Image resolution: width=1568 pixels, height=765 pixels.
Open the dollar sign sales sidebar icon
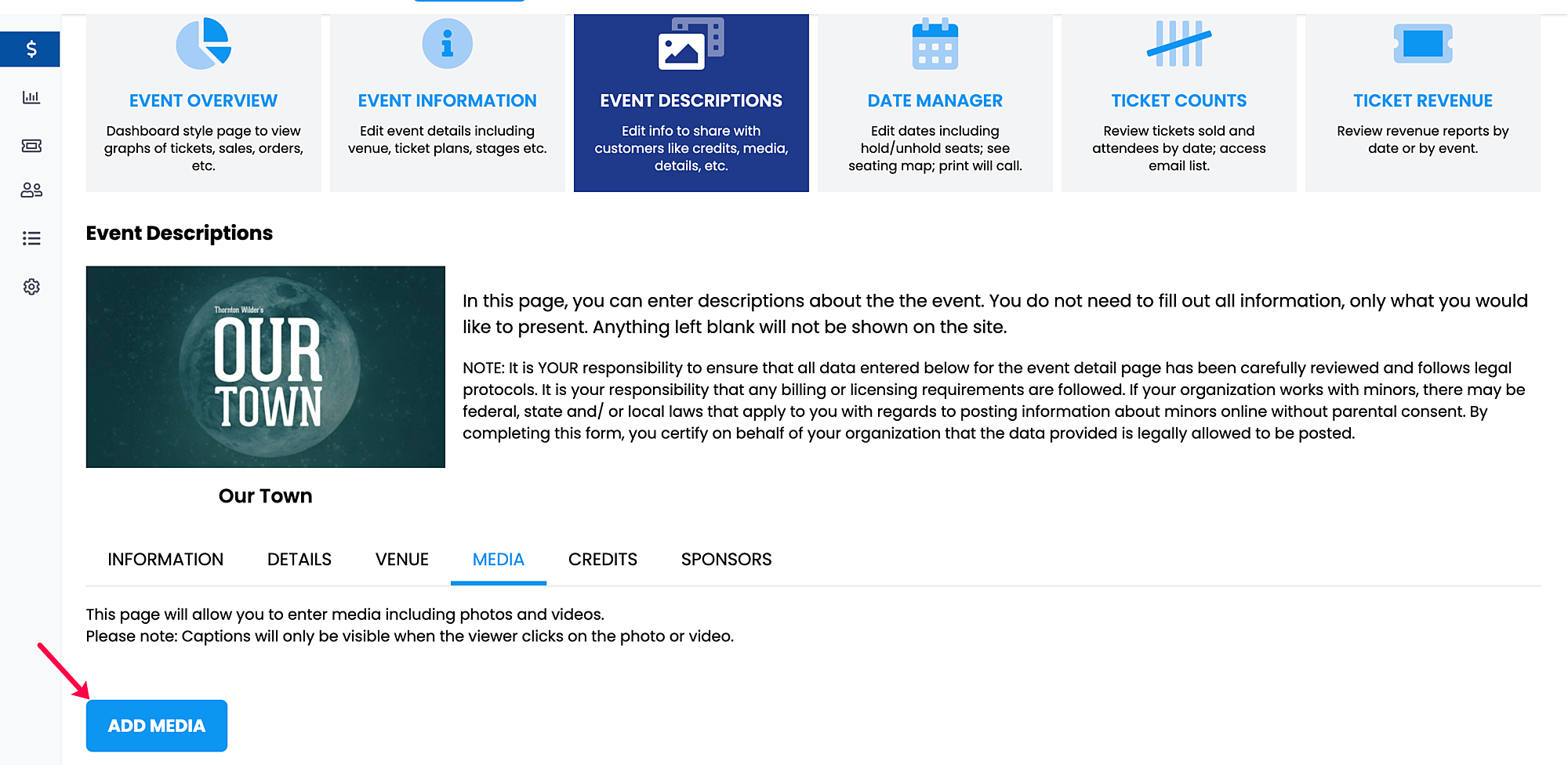point(31,49)
